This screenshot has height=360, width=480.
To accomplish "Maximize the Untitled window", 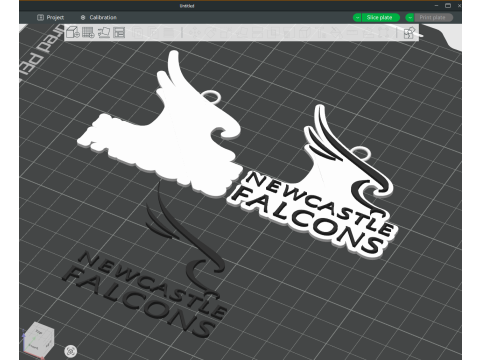I will click(x=448, y=6).
